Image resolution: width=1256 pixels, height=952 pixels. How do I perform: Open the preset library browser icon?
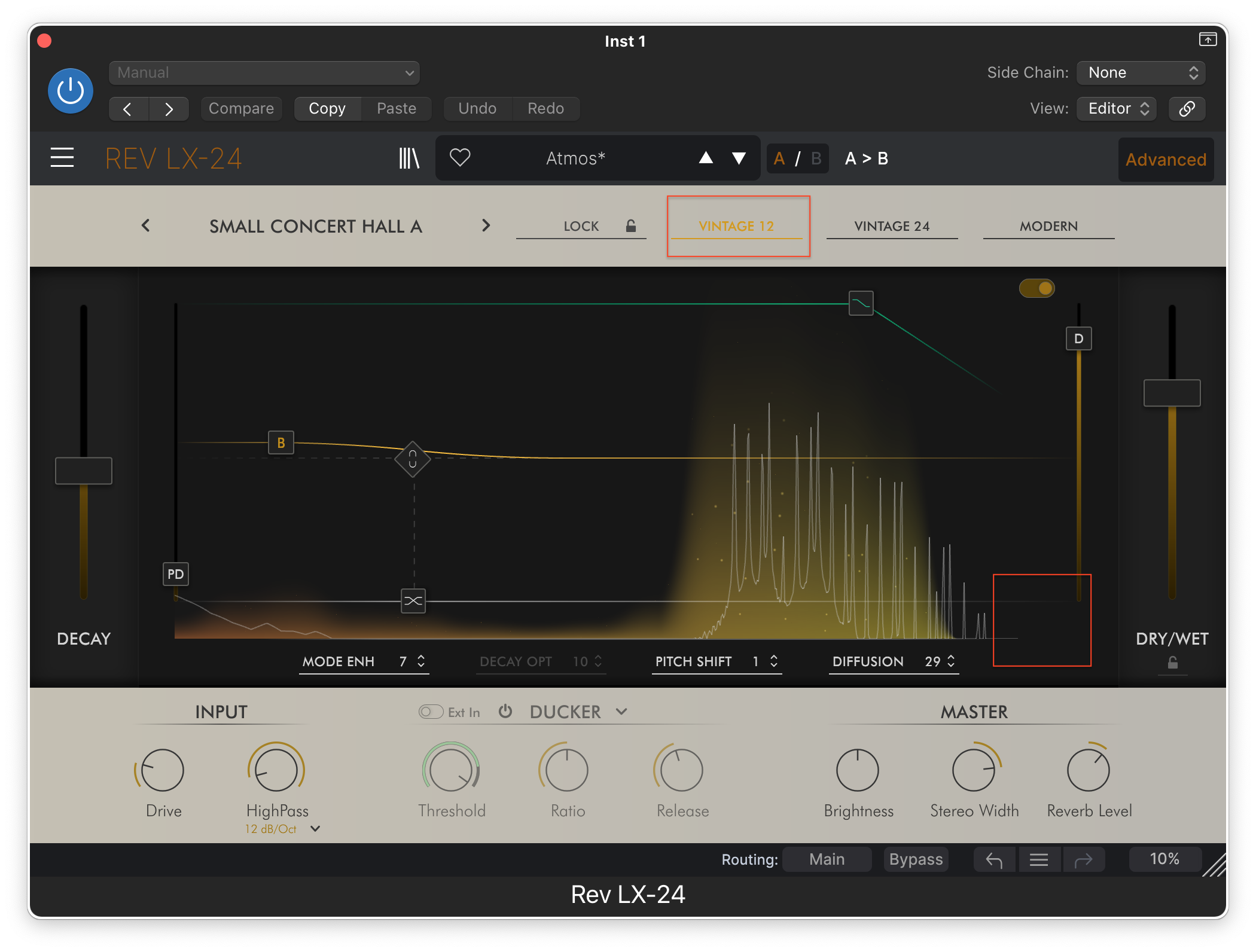point(409,158)
